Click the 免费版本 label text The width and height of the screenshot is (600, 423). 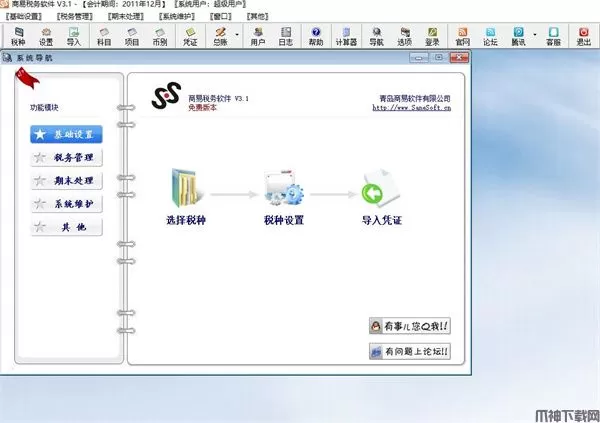coord(202,108)
